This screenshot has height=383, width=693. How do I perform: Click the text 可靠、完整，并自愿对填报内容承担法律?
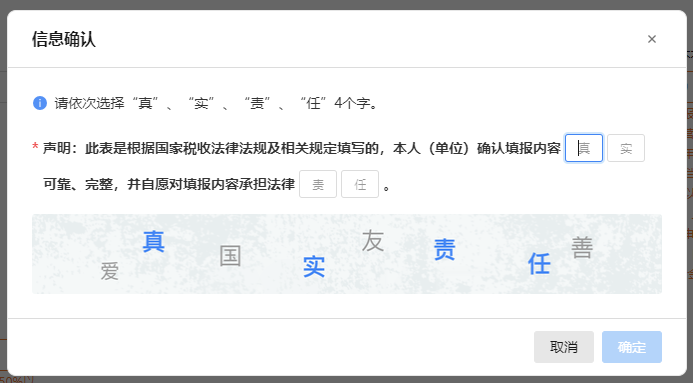169,184
